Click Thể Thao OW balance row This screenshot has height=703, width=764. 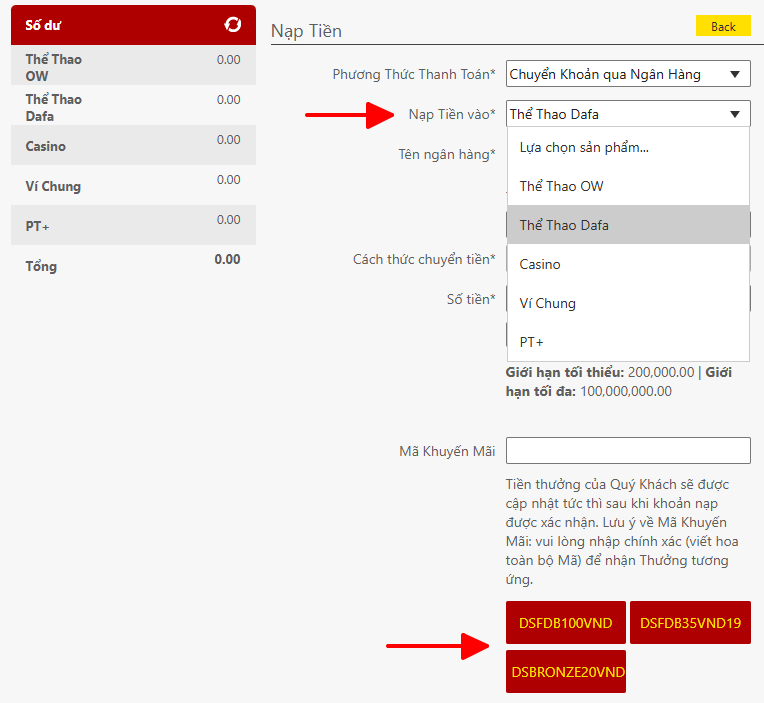coord(133,66)
